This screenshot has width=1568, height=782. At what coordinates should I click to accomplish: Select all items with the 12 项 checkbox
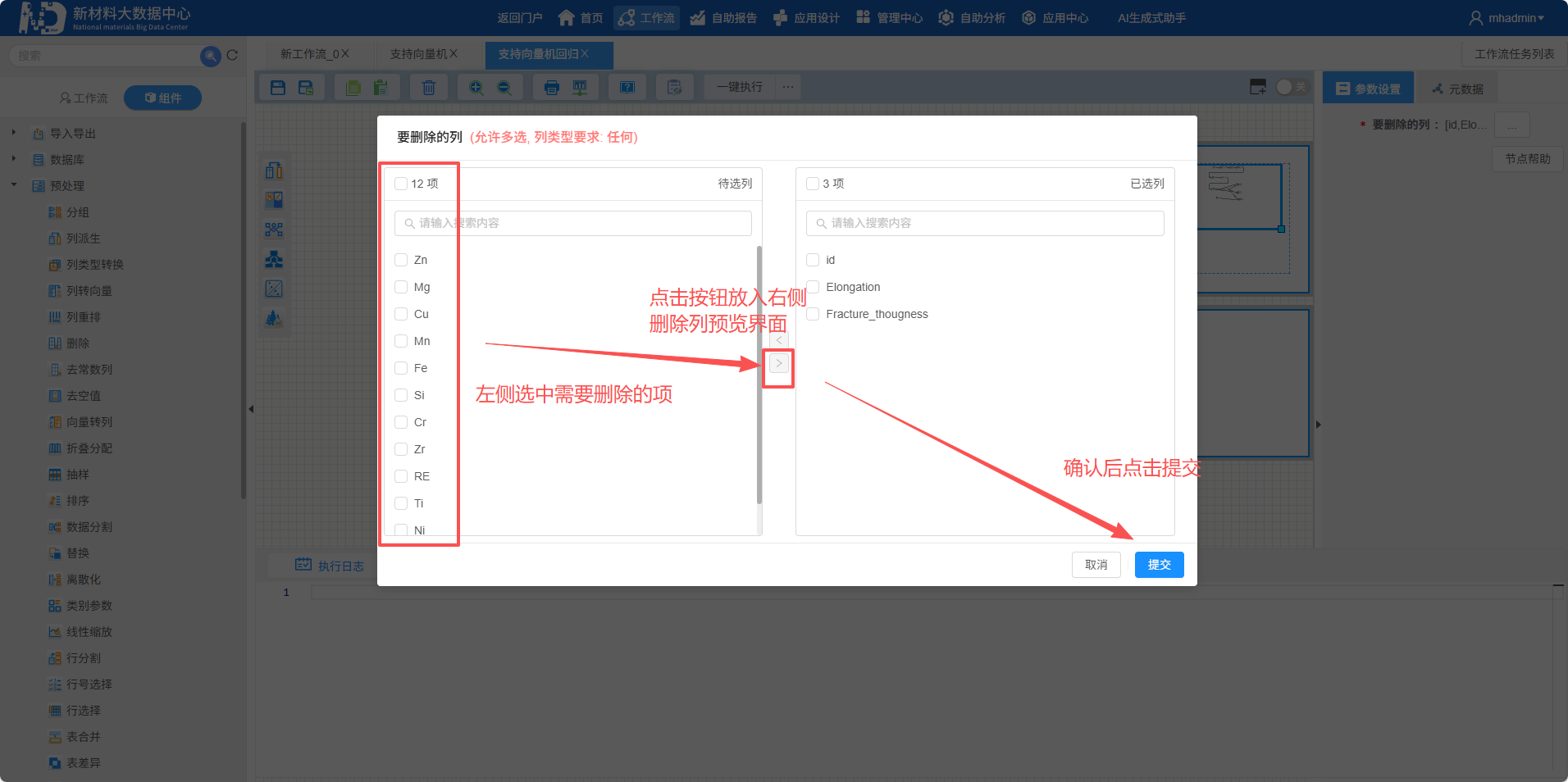click(x=400, y=184)
